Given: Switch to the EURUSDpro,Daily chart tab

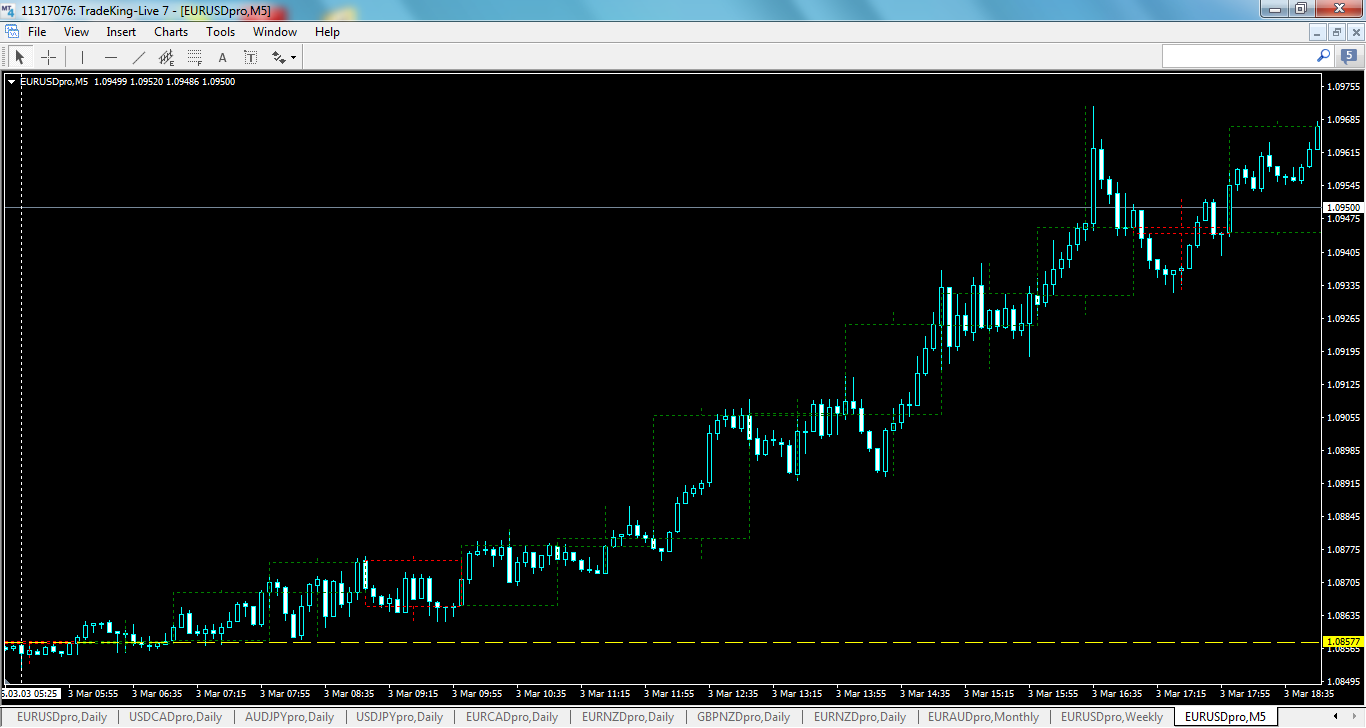Looking at the screenshot, I should [62, 717].
